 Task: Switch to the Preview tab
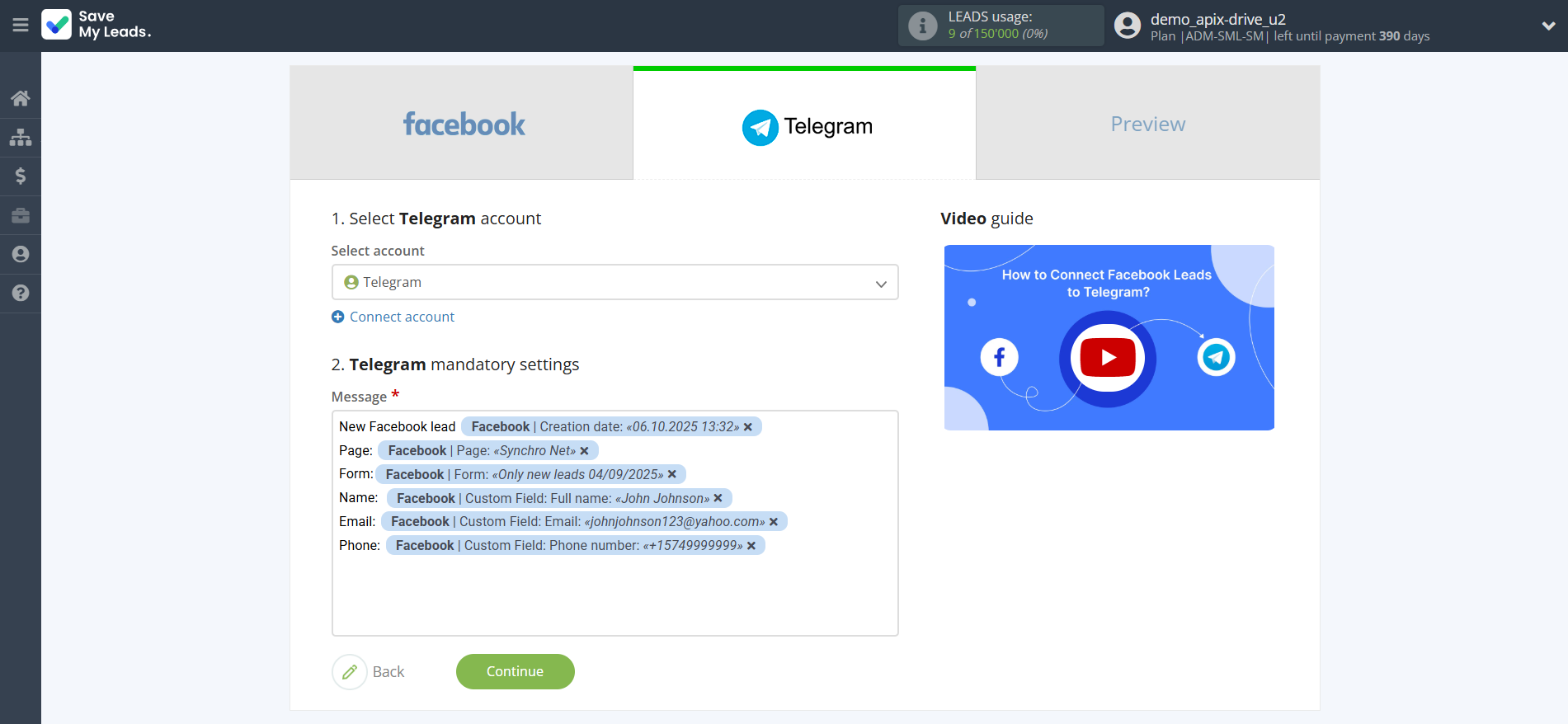click(1147, 124)
